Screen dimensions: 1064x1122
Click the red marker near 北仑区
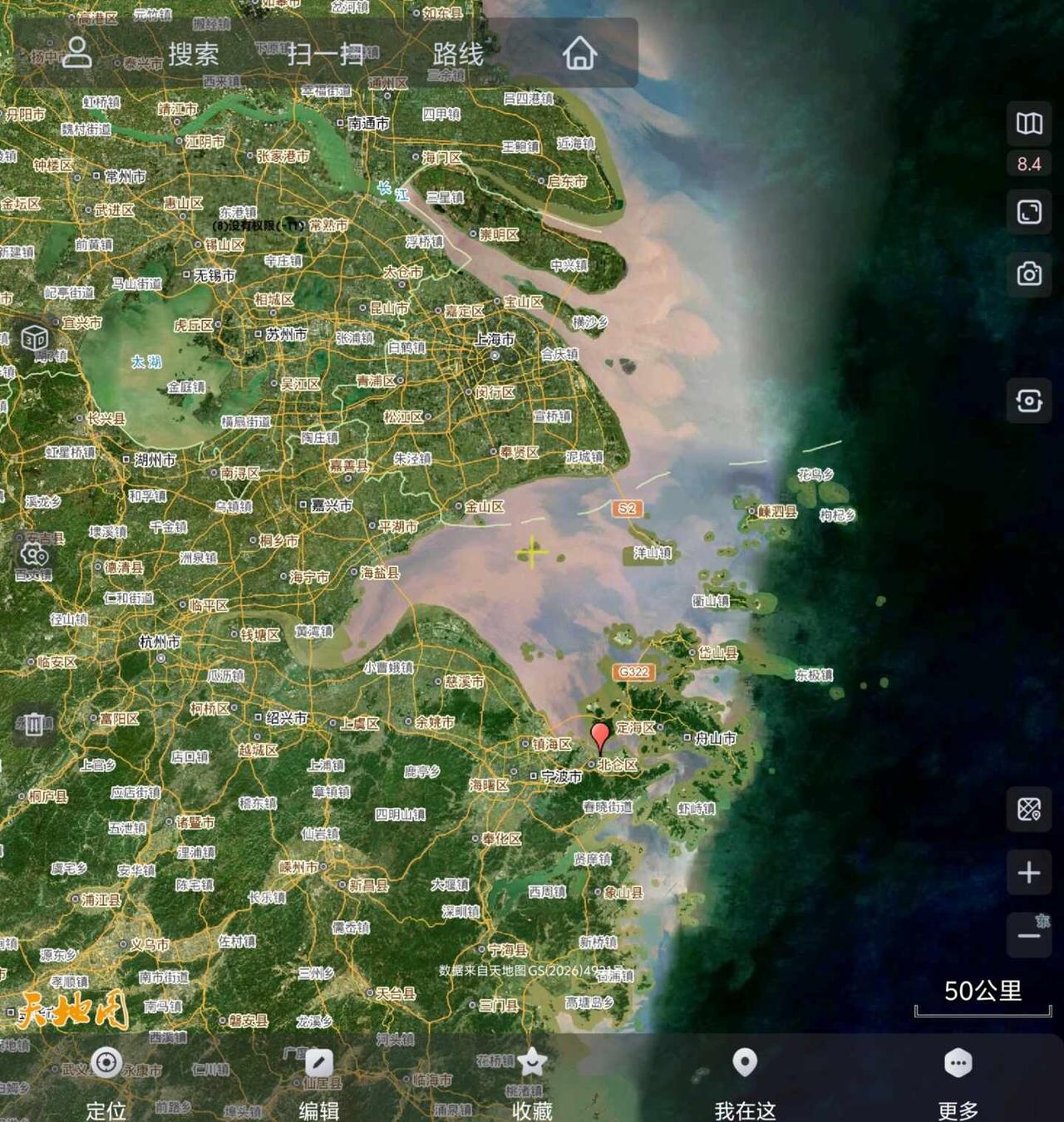coord(599,737)
